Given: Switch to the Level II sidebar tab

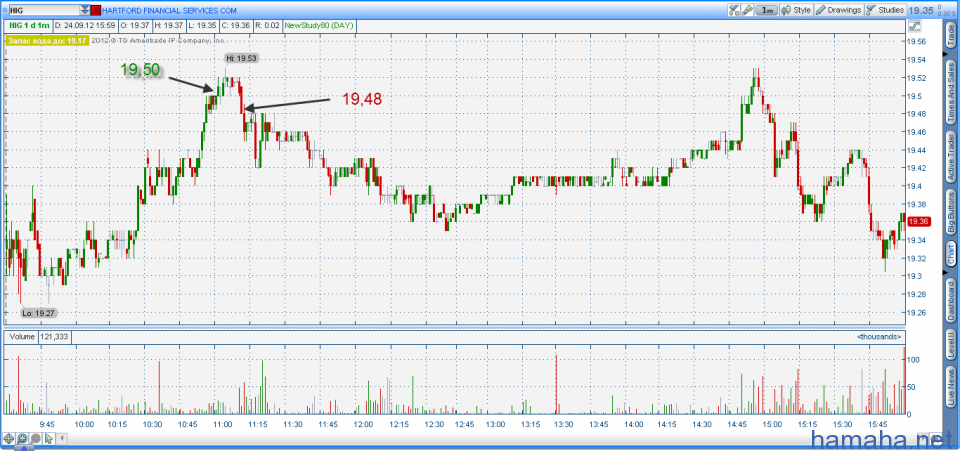Looking at the screenshot, I should pos(951,345).
